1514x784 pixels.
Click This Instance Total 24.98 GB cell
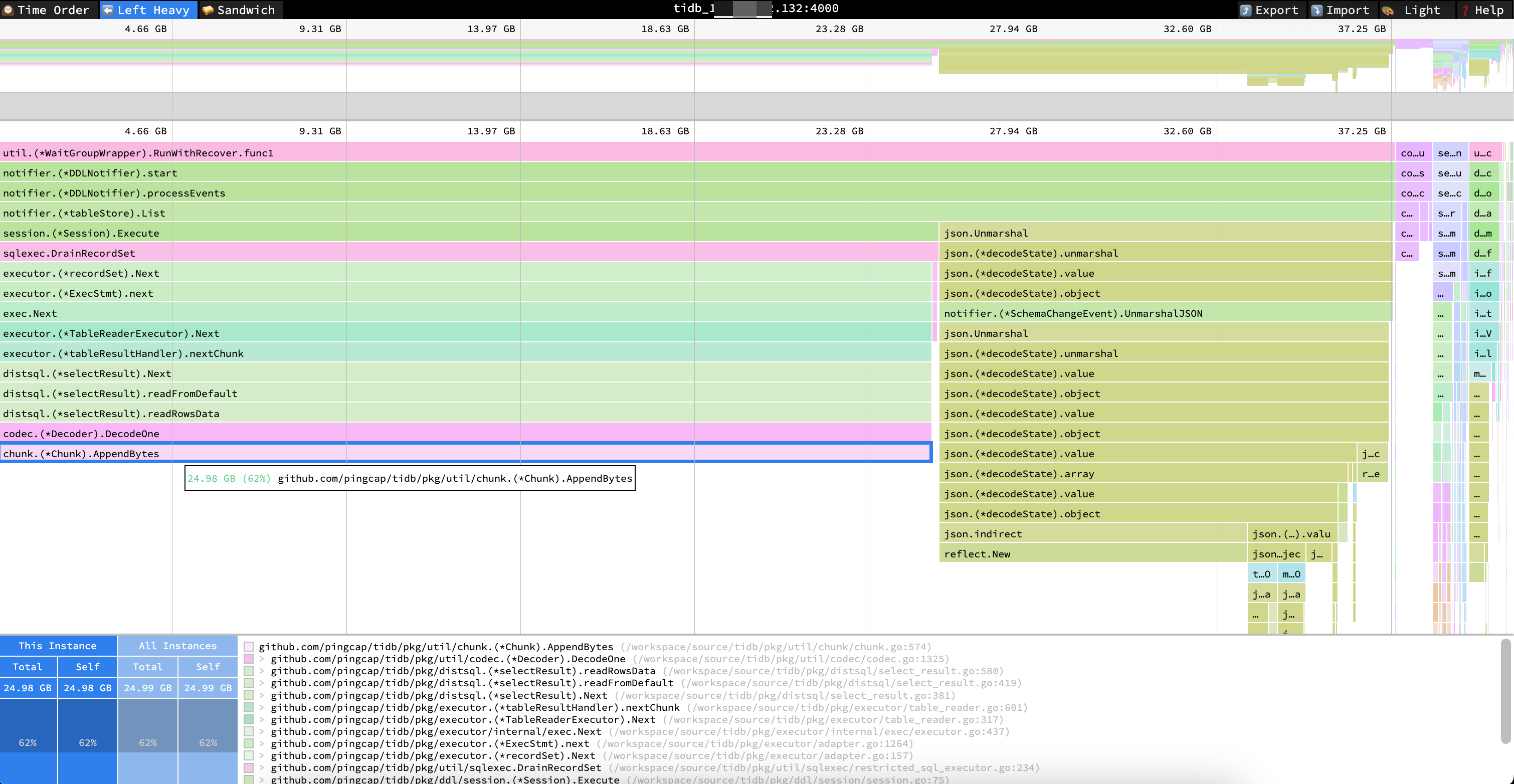28,688
